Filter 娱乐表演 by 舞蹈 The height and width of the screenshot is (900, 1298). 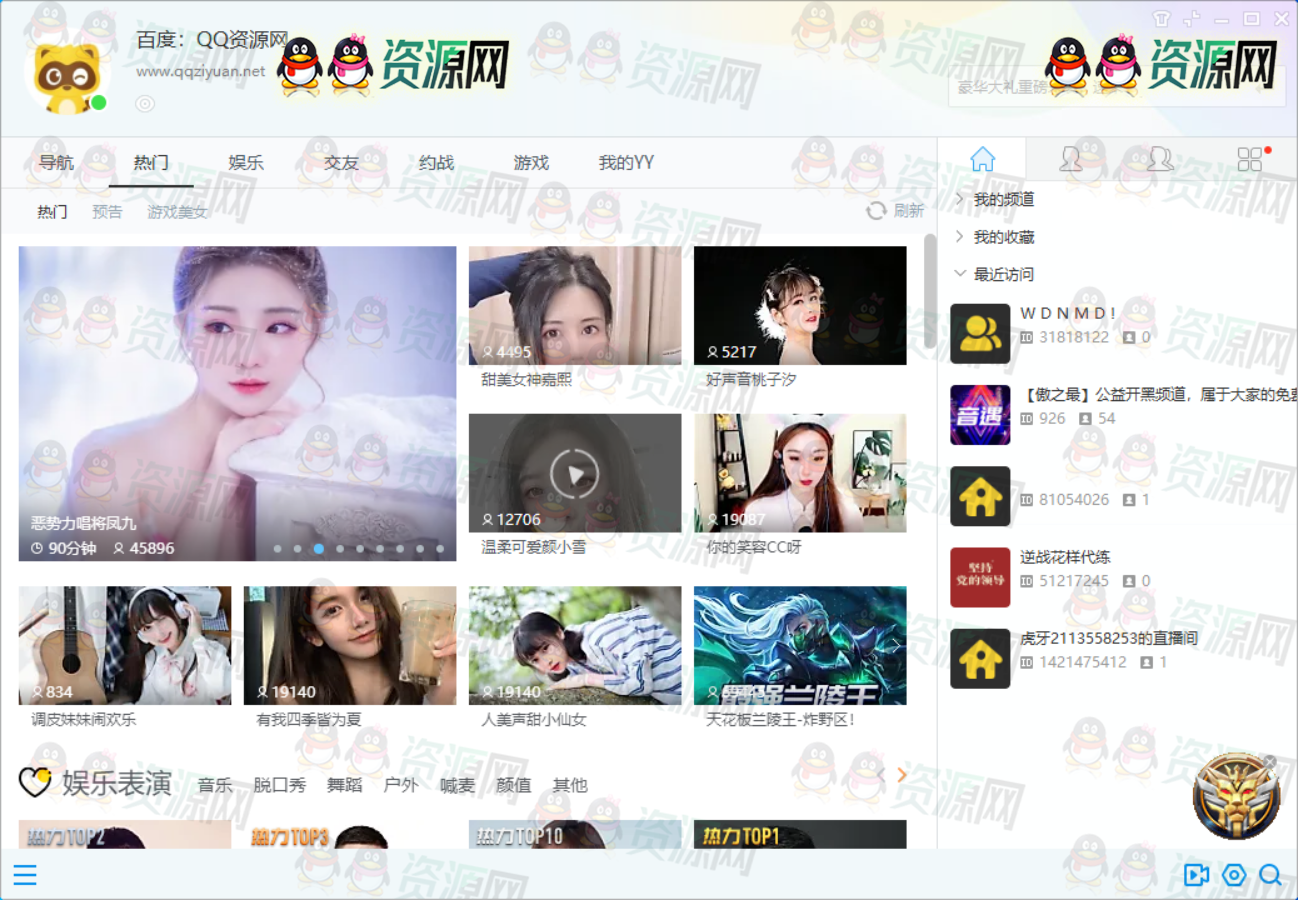(345, 785)
